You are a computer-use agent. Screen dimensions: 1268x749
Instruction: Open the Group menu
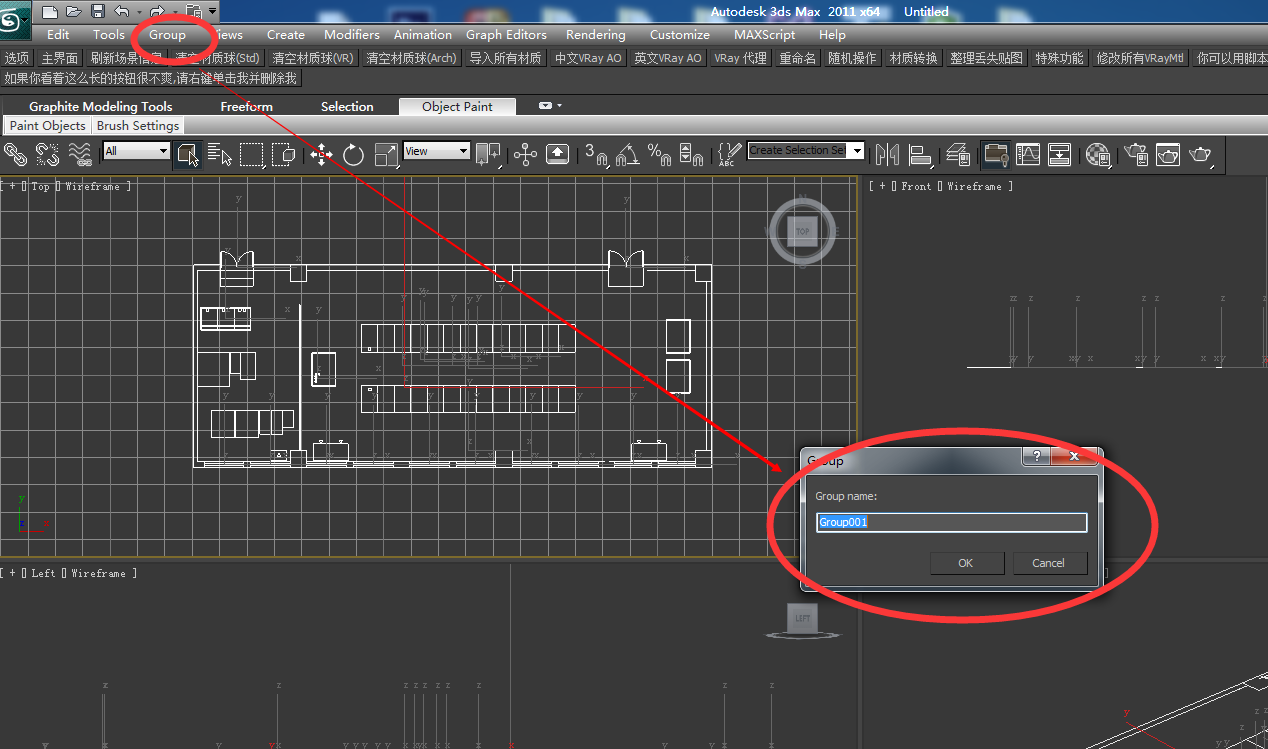click(167, 34)
